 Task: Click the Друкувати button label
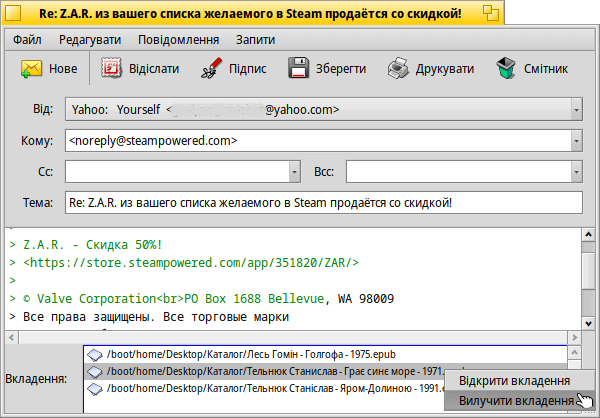pos(445,69)
